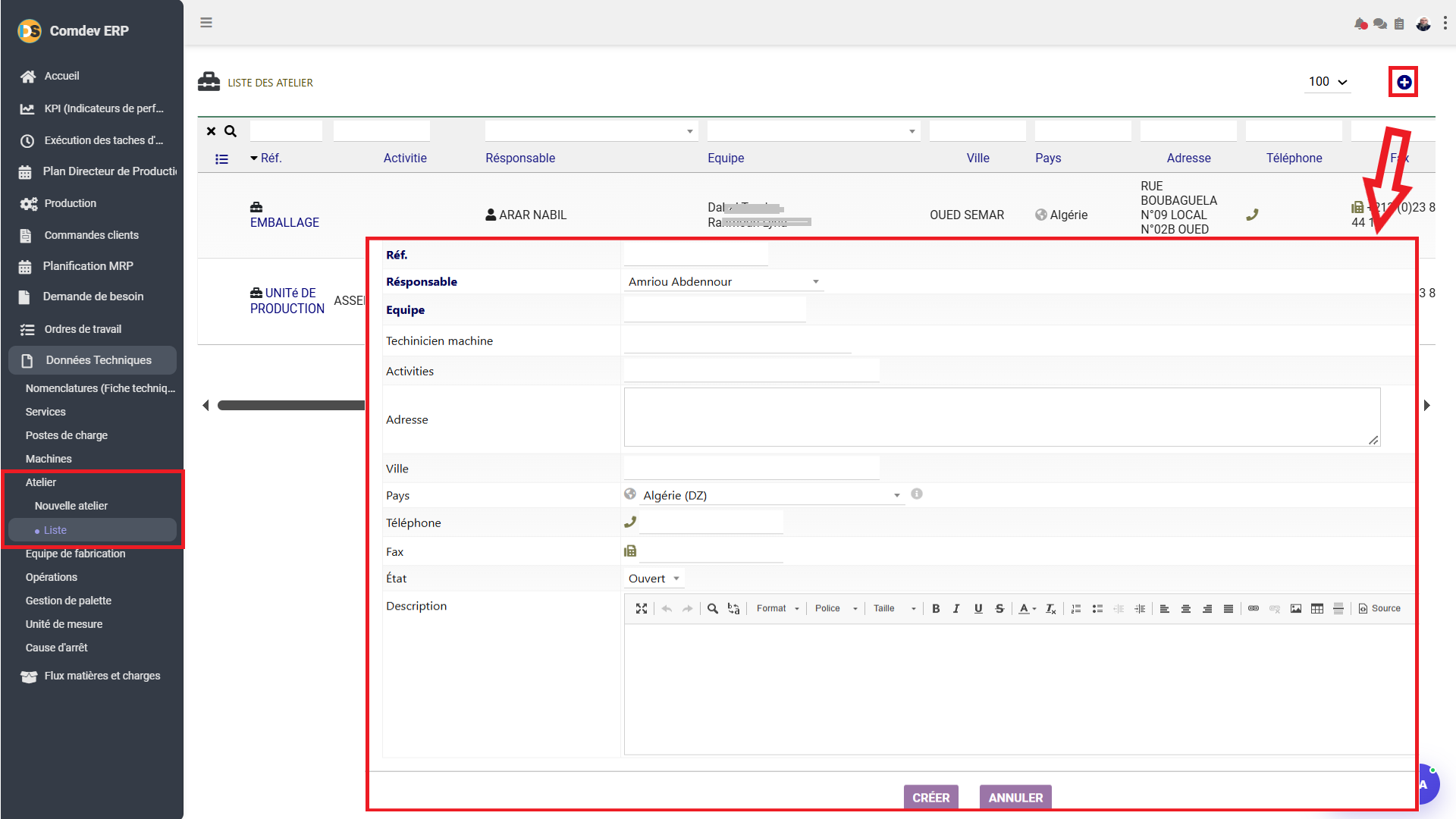This screenshot has height=819, width=1456.
Task: Click the CRÉER button
Action: [931, 797]
